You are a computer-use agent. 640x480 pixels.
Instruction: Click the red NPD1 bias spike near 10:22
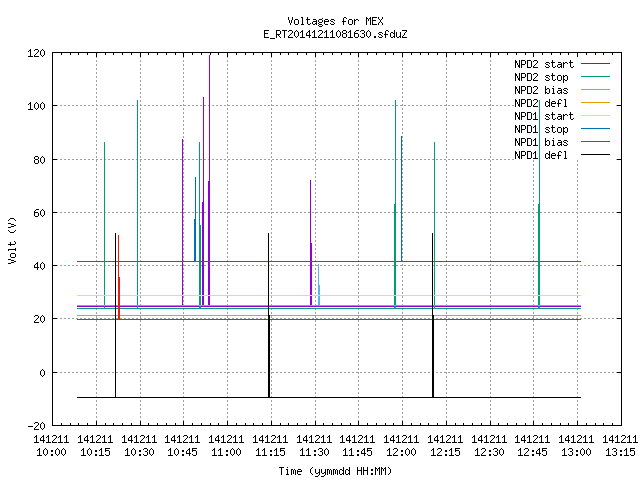pyautogui.click(x=119, y=278)
